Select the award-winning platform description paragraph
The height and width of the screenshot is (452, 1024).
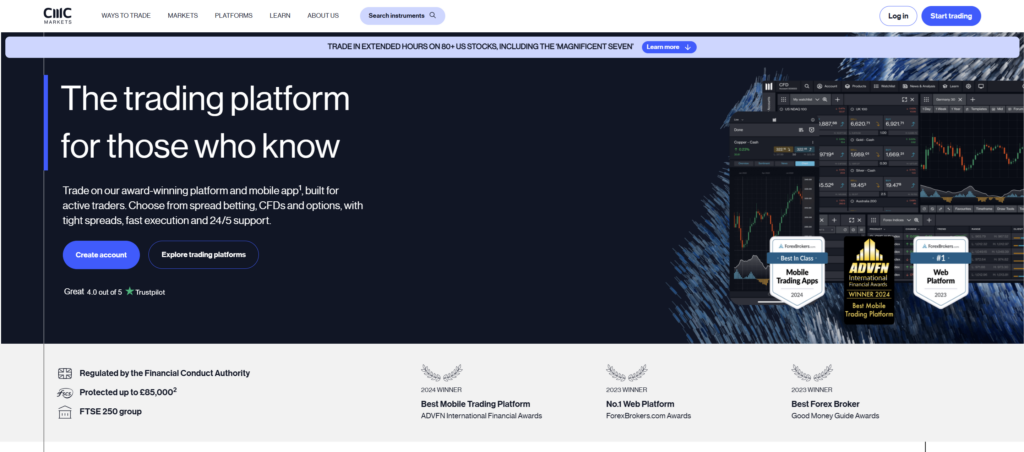213,205
